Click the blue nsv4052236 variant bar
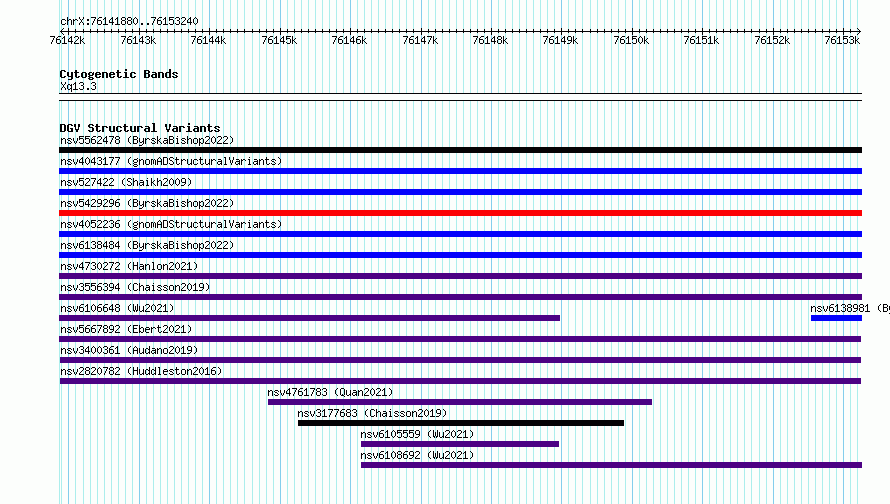 click(x=460, y=234)
